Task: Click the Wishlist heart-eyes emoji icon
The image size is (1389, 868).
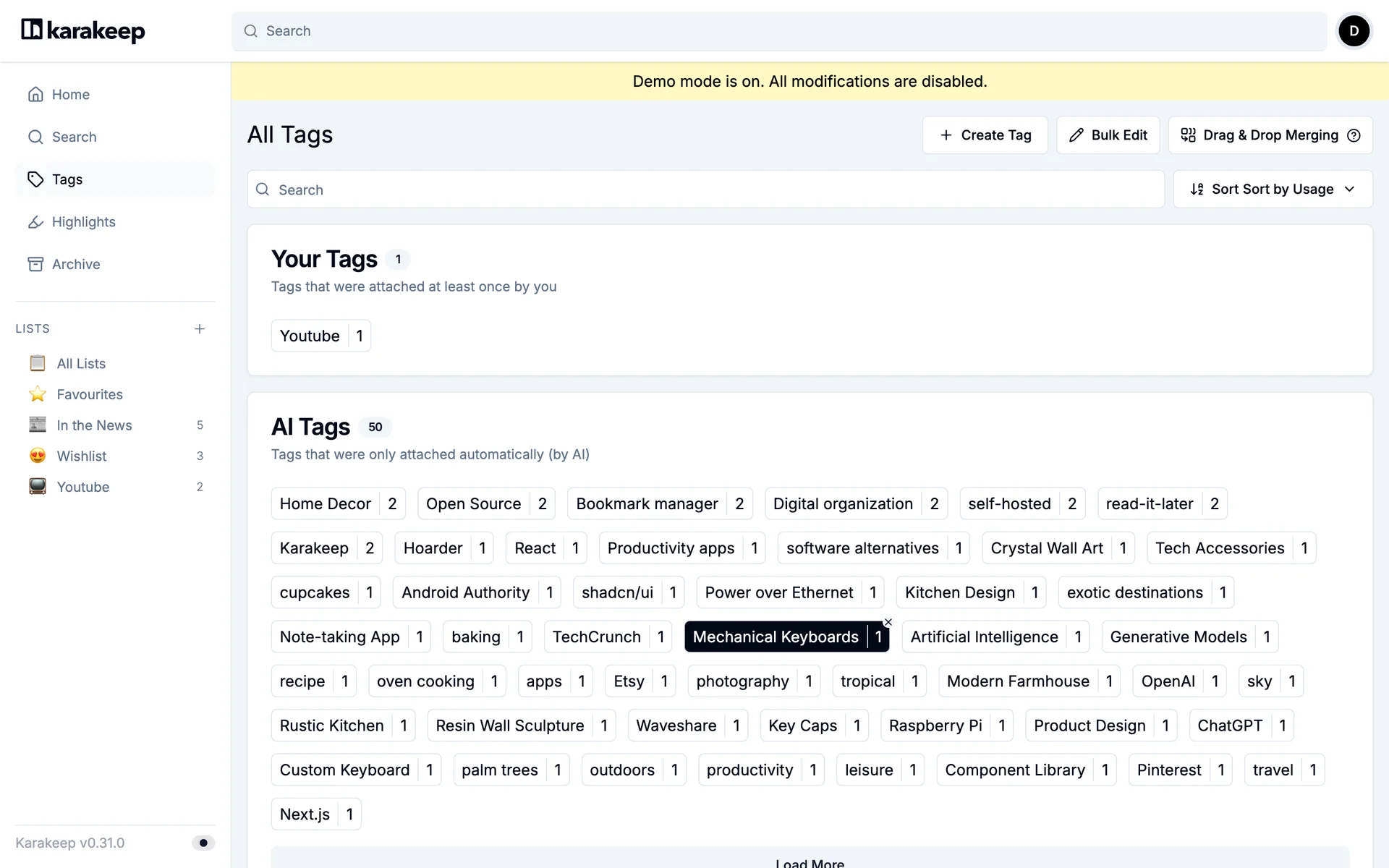Action: pyautogui.click(x=38, y=456)
